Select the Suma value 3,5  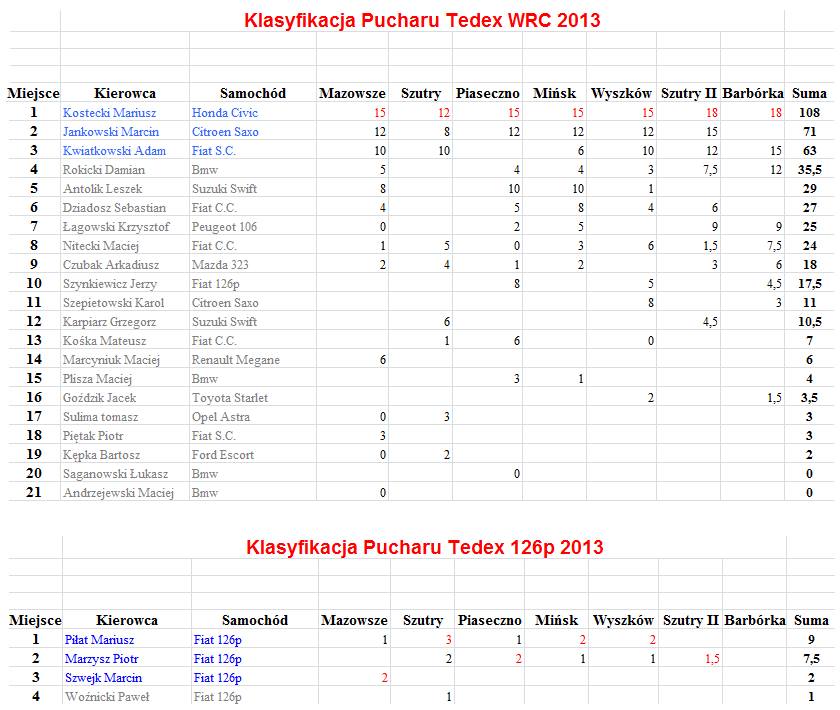coord(809,398)
